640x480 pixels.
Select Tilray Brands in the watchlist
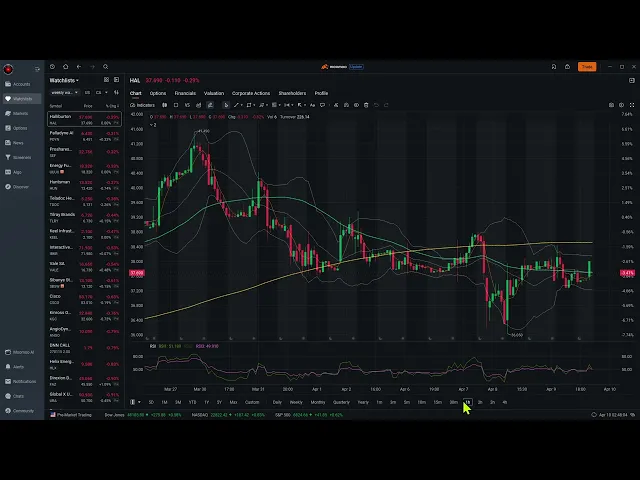tap(84, 218)
